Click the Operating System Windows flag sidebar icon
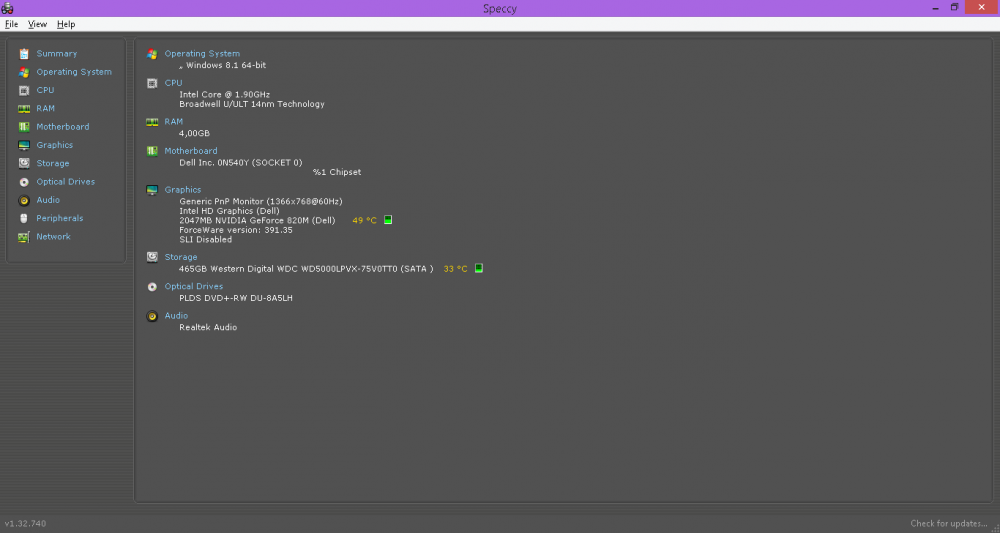 (24, 72)
